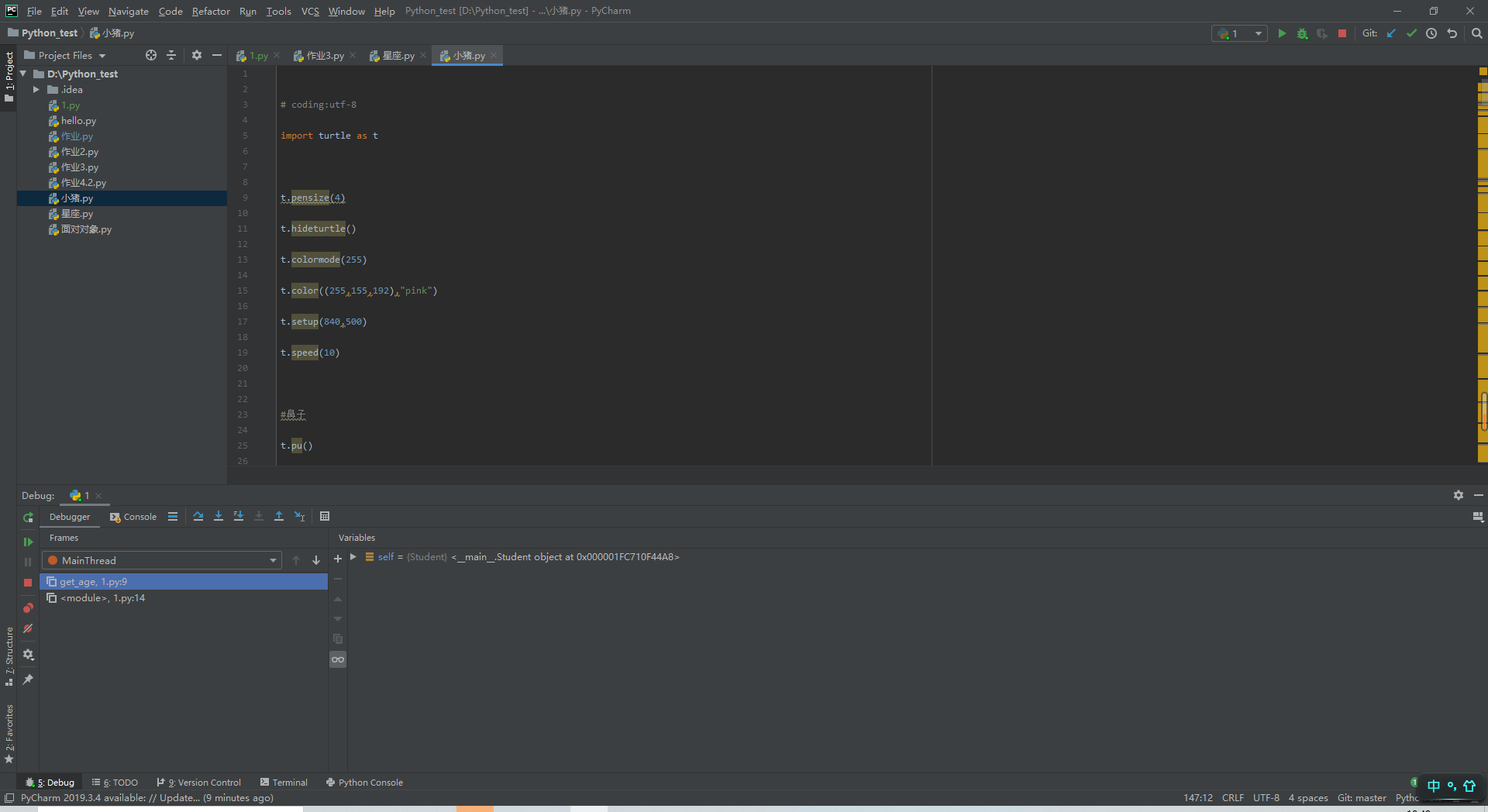Pin the debug tab with the pin icon
This screenshot has width=1488, height=812.
click(28, 680)
